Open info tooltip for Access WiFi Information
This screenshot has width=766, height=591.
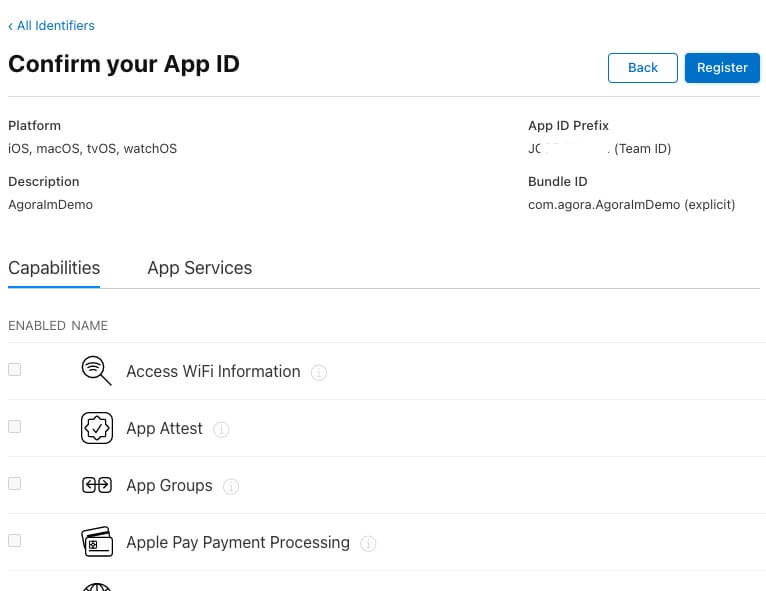319,372
